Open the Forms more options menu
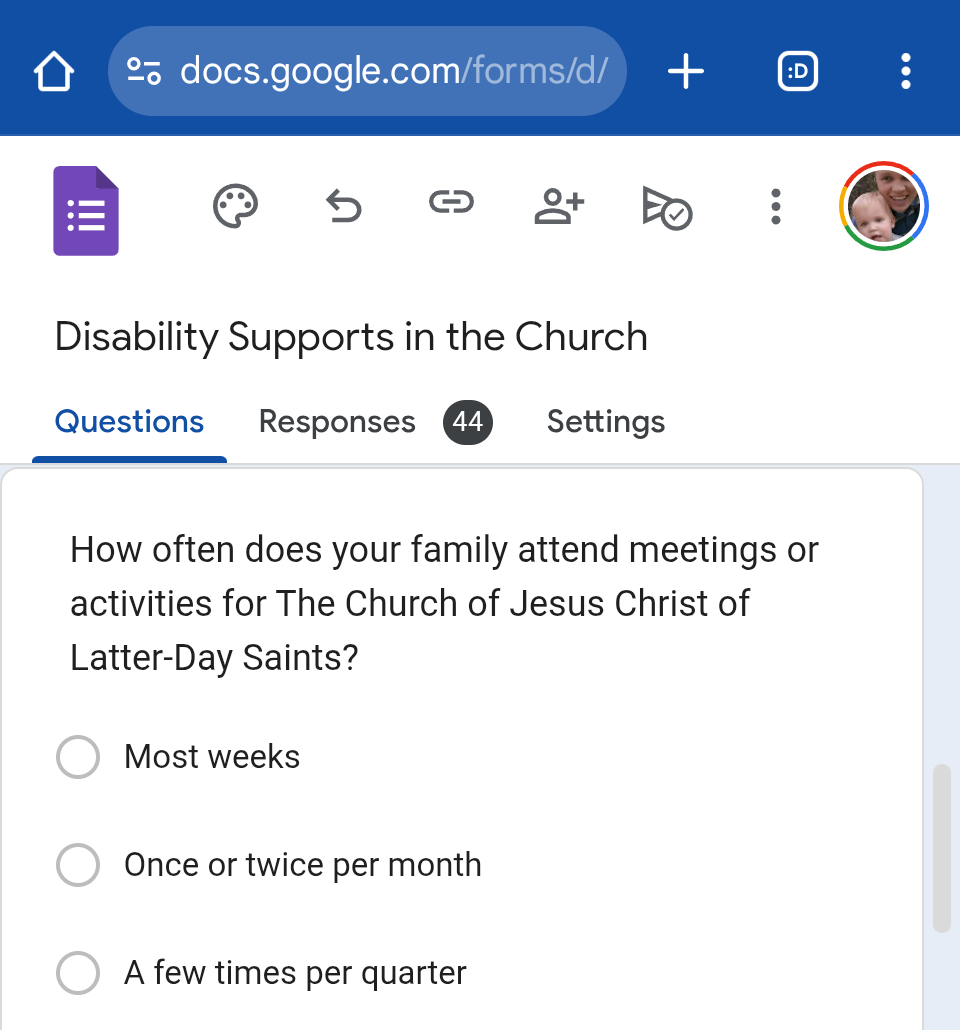The width and height of the screenshot is (960, 1030). tap(775, 207)
